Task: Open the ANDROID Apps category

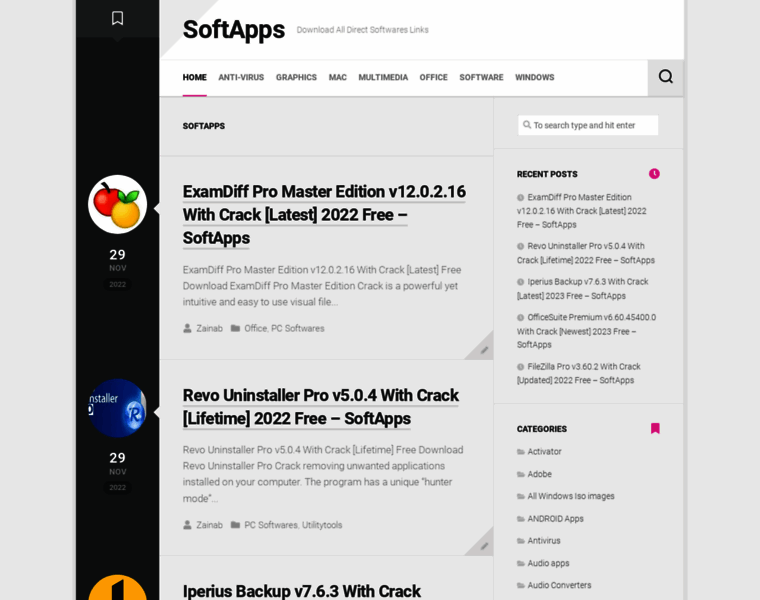Action: coord(555,519)
